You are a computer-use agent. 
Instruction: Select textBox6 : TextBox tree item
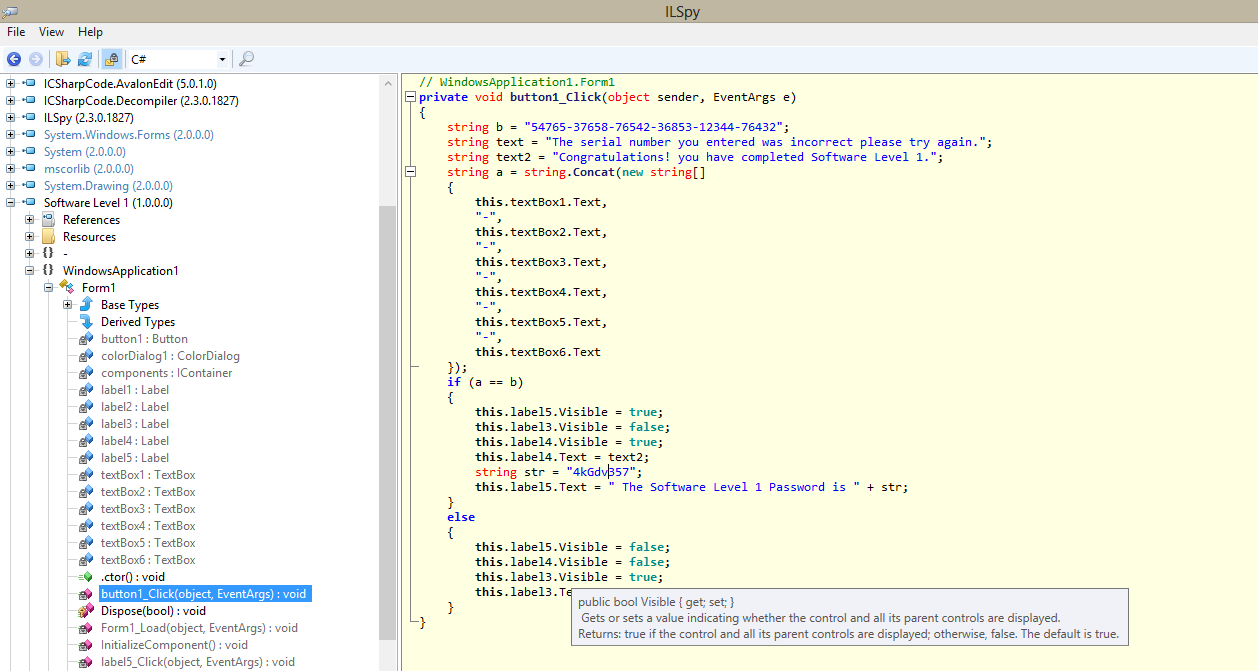point(148,560)
